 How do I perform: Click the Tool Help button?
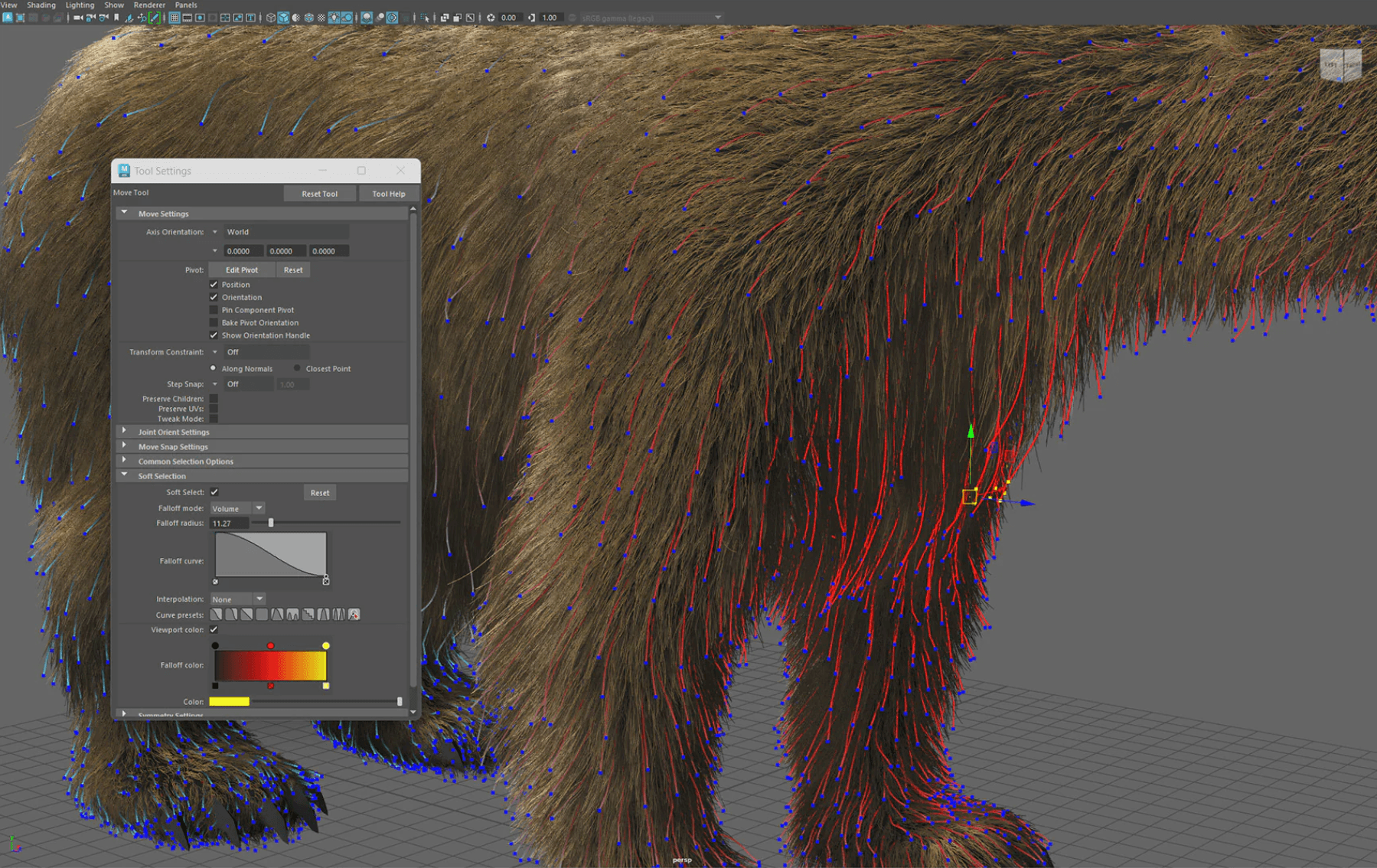389,194
